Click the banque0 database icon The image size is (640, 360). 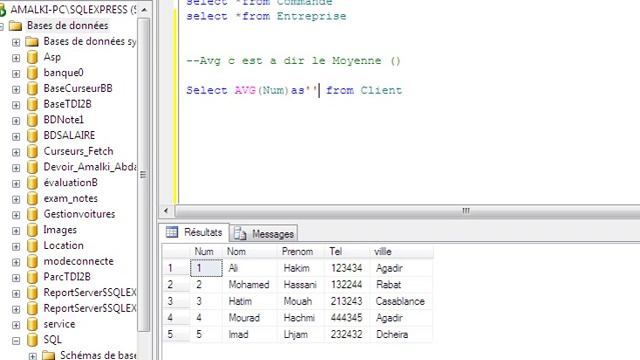click(32, 73)
